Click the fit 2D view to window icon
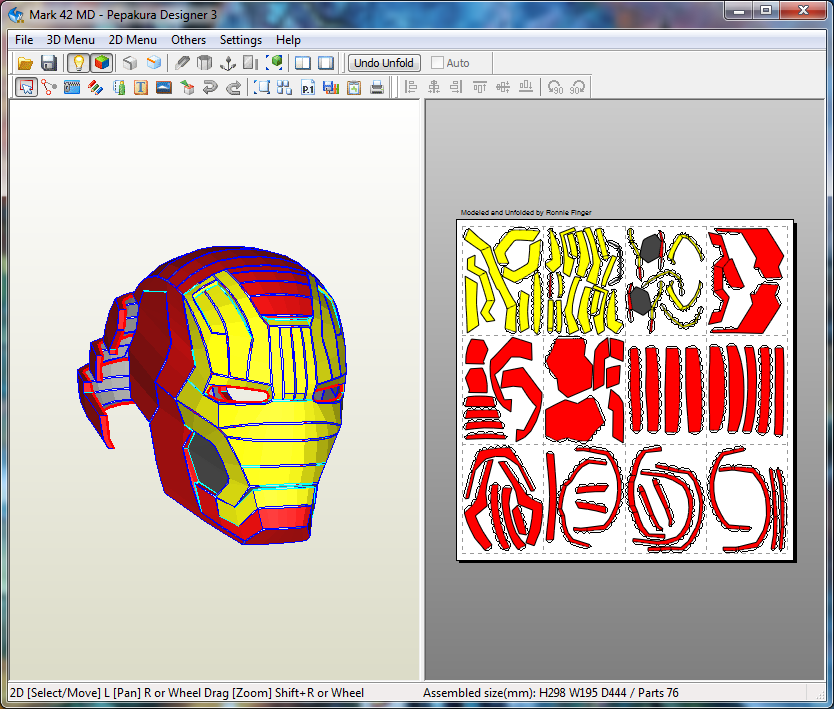The width and height of the screenshot is (834, 709). click(x=261, y=87)
